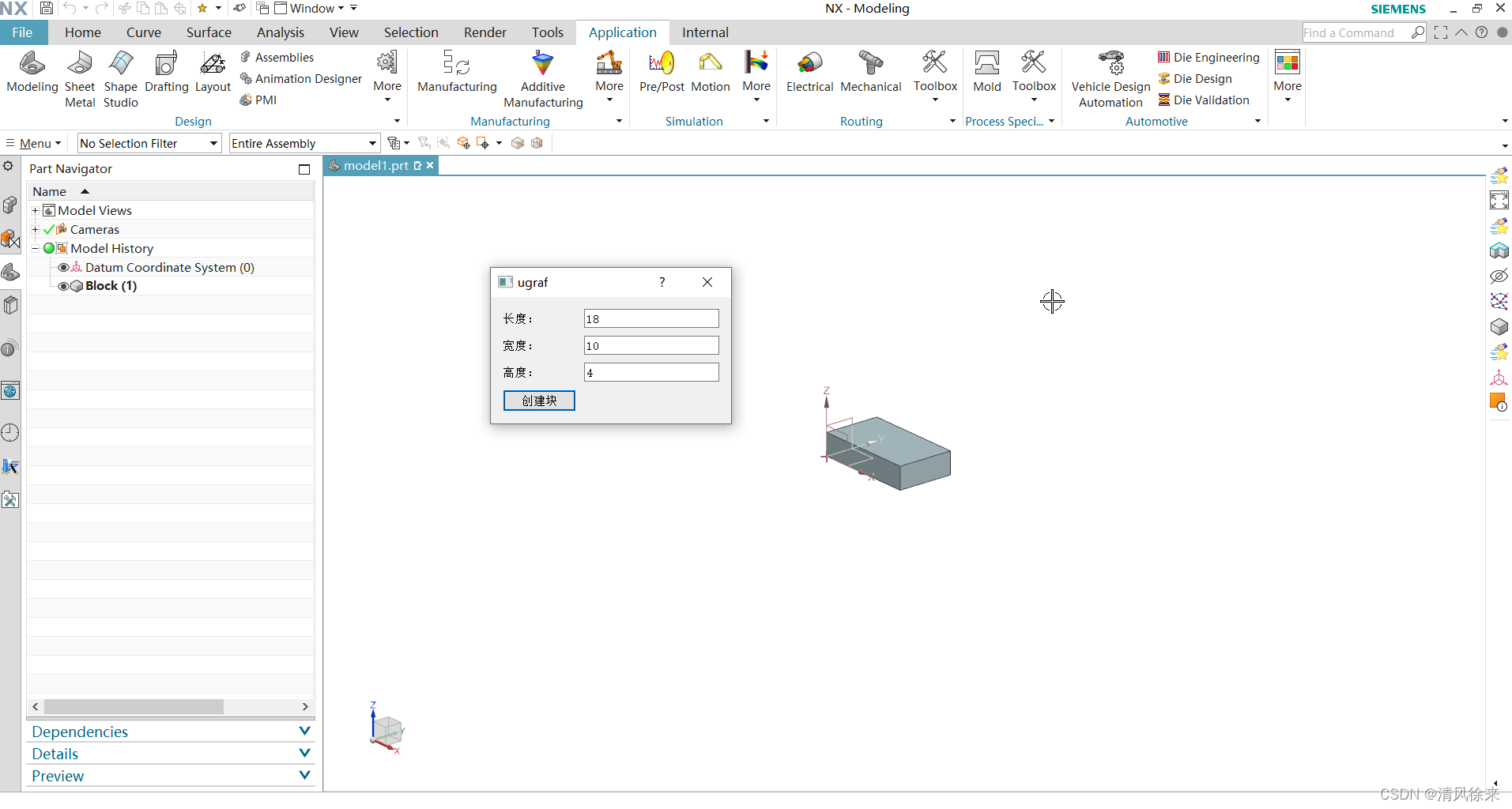The height and width of the screenshot is (809, 1512).
Task: Click Part Navigator horizontal scrollbar thumb
Action: coord(134,706)
